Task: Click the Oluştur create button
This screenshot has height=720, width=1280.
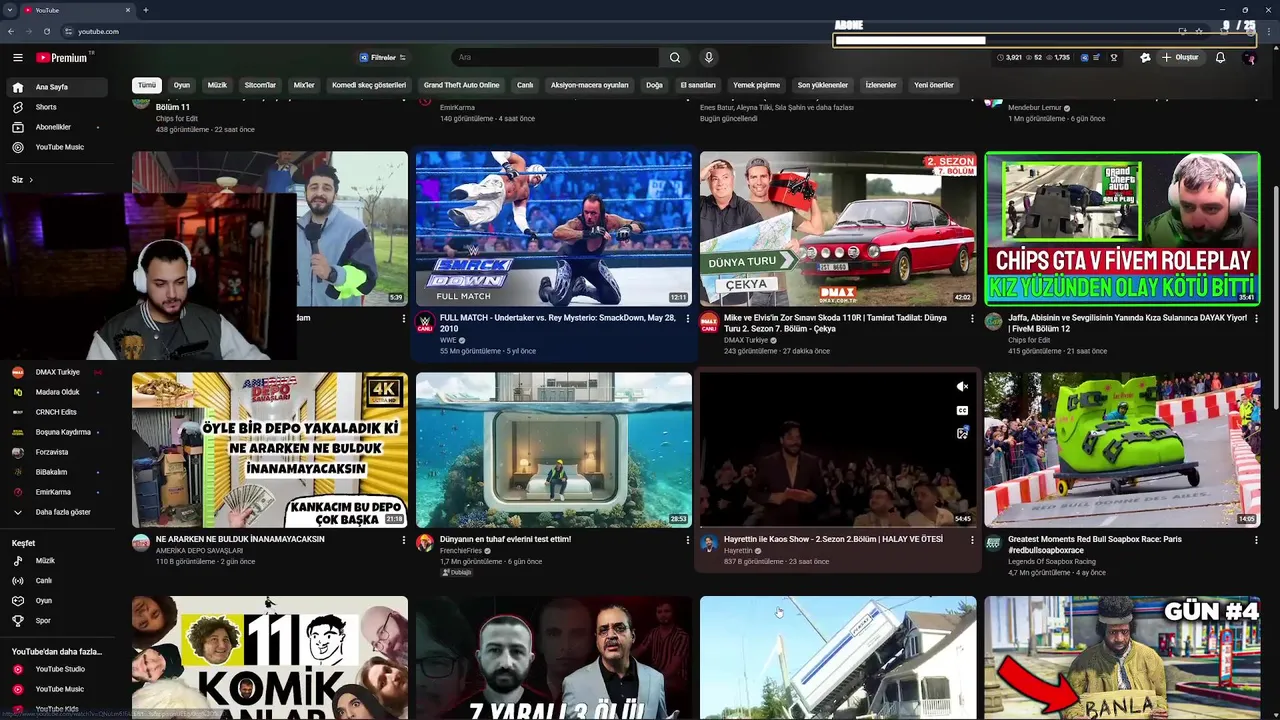Action: click(x=1180, y=58)
